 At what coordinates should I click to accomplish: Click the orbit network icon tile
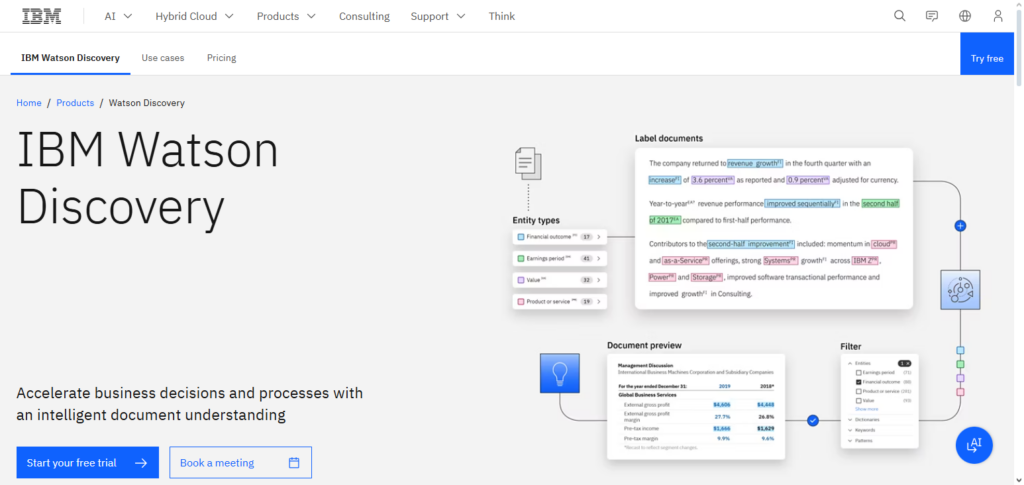960,289
